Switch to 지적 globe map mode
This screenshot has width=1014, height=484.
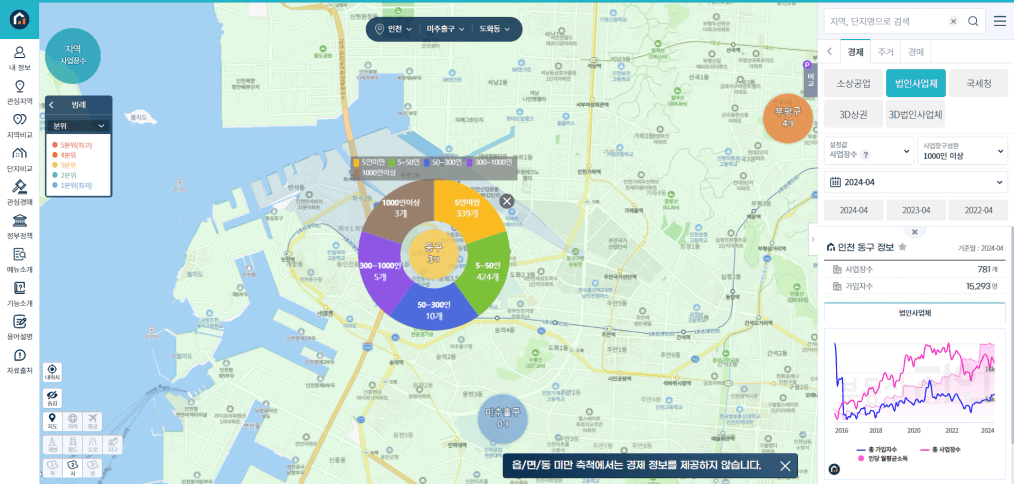pyautogui.click(x=72, y=421)
